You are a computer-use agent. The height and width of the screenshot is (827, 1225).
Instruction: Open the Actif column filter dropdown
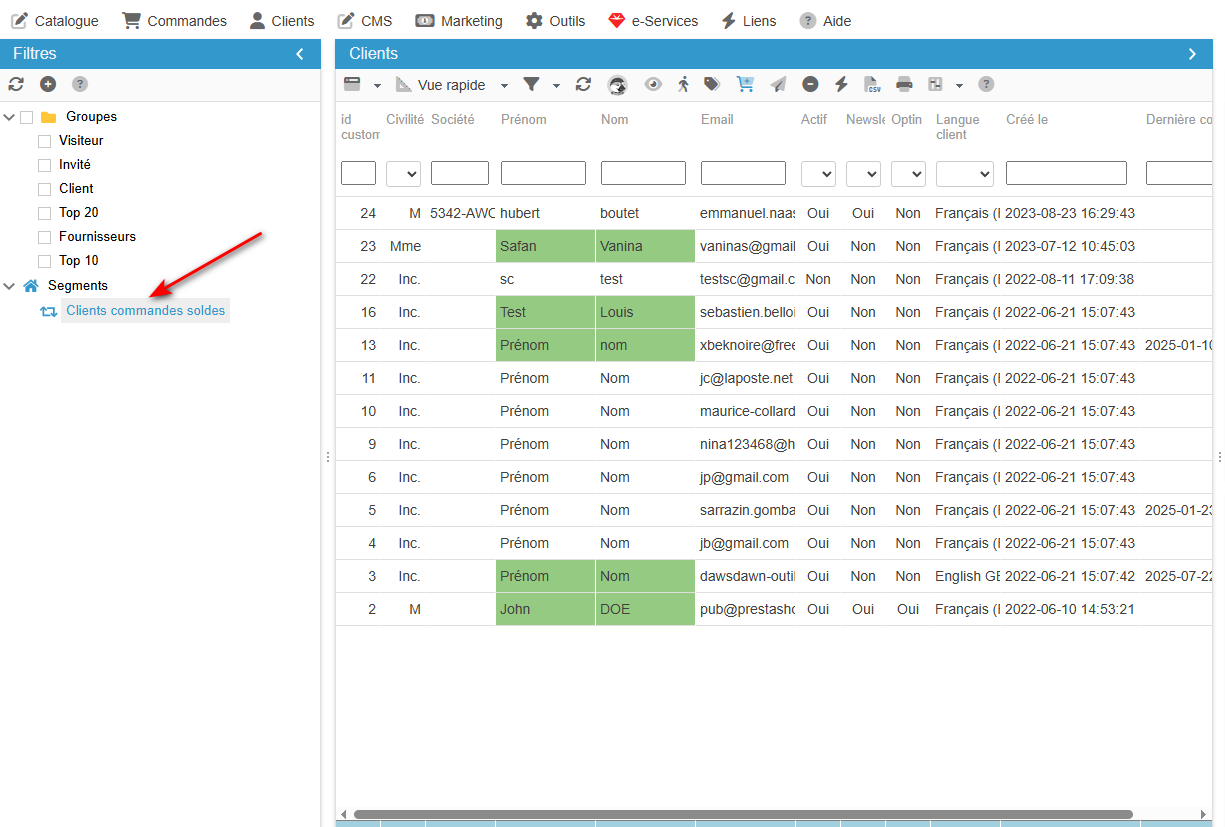click(818, 174)
